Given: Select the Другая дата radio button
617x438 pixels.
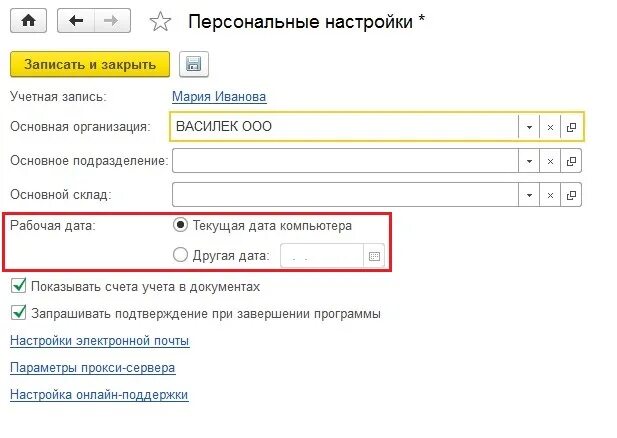Looking at the screenshot, I should (x=180, y=255).
